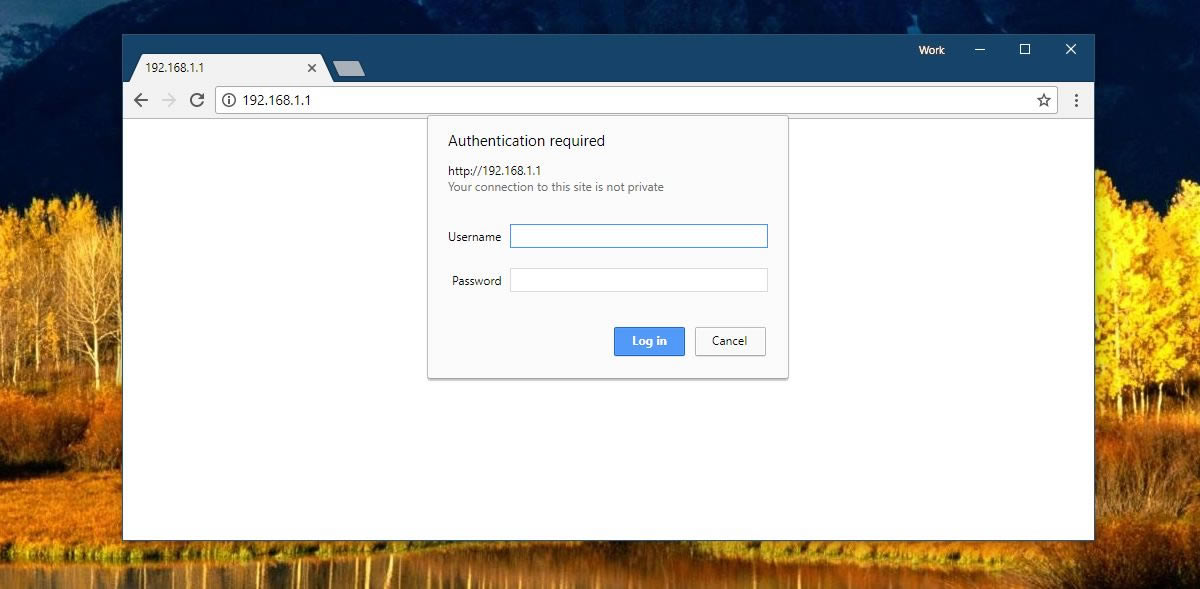1200x589 pixels.
Task: Maximize the Chrome window
Action: point(1025,49)
